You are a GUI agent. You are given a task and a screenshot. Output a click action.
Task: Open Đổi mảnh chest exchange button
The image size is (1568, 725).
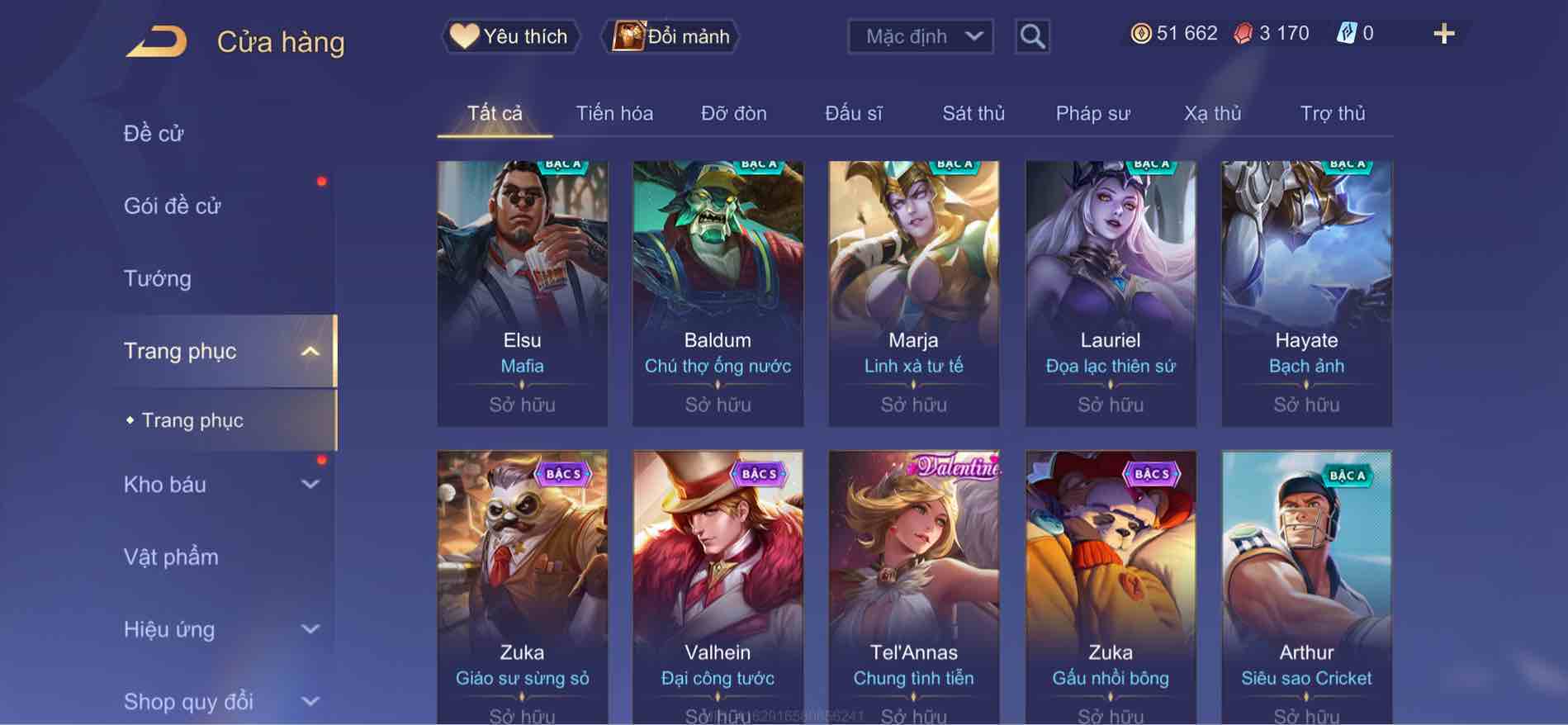coord(674,36)
